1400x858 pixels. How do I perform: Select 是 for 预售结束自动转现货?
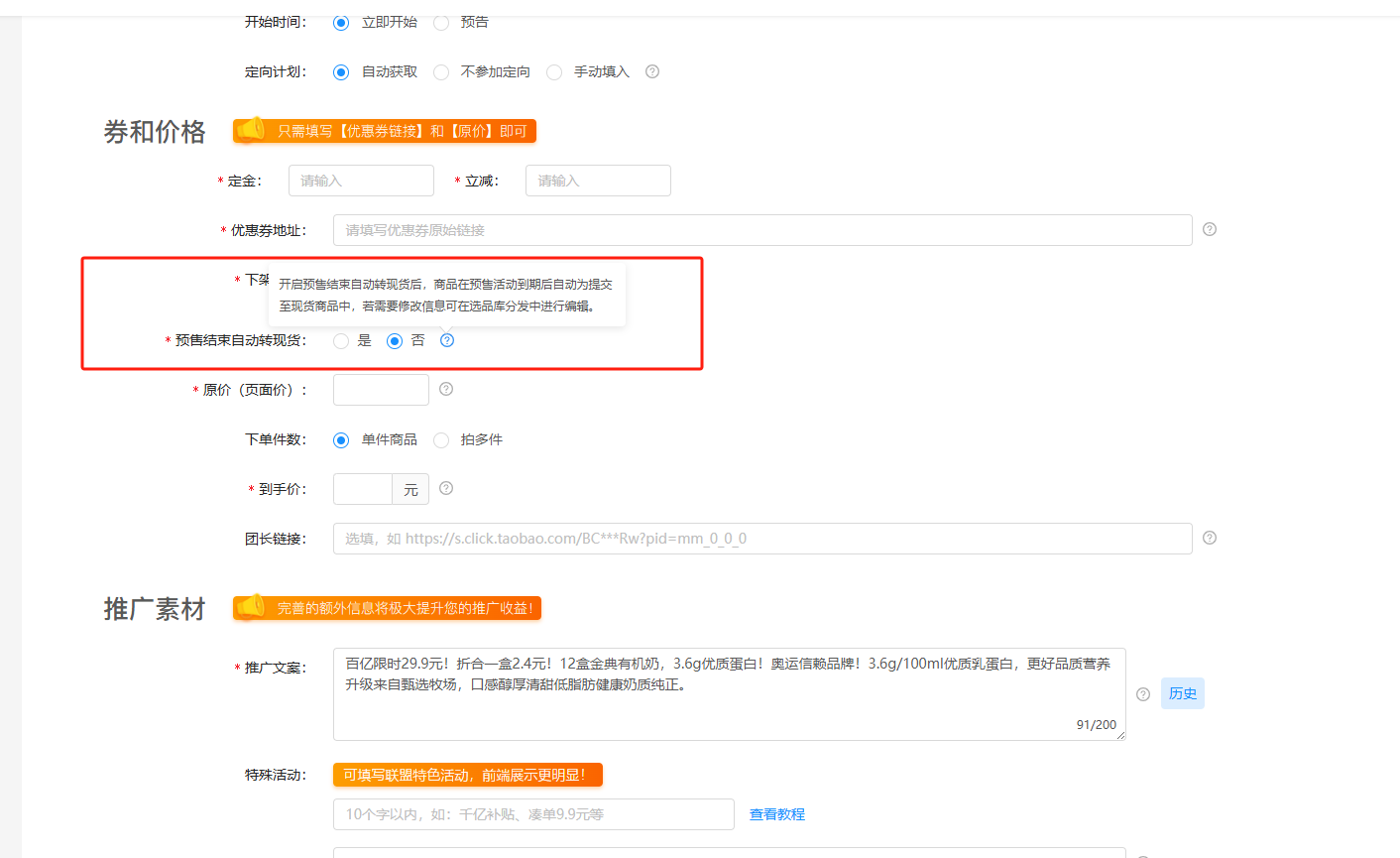[341, 341]
